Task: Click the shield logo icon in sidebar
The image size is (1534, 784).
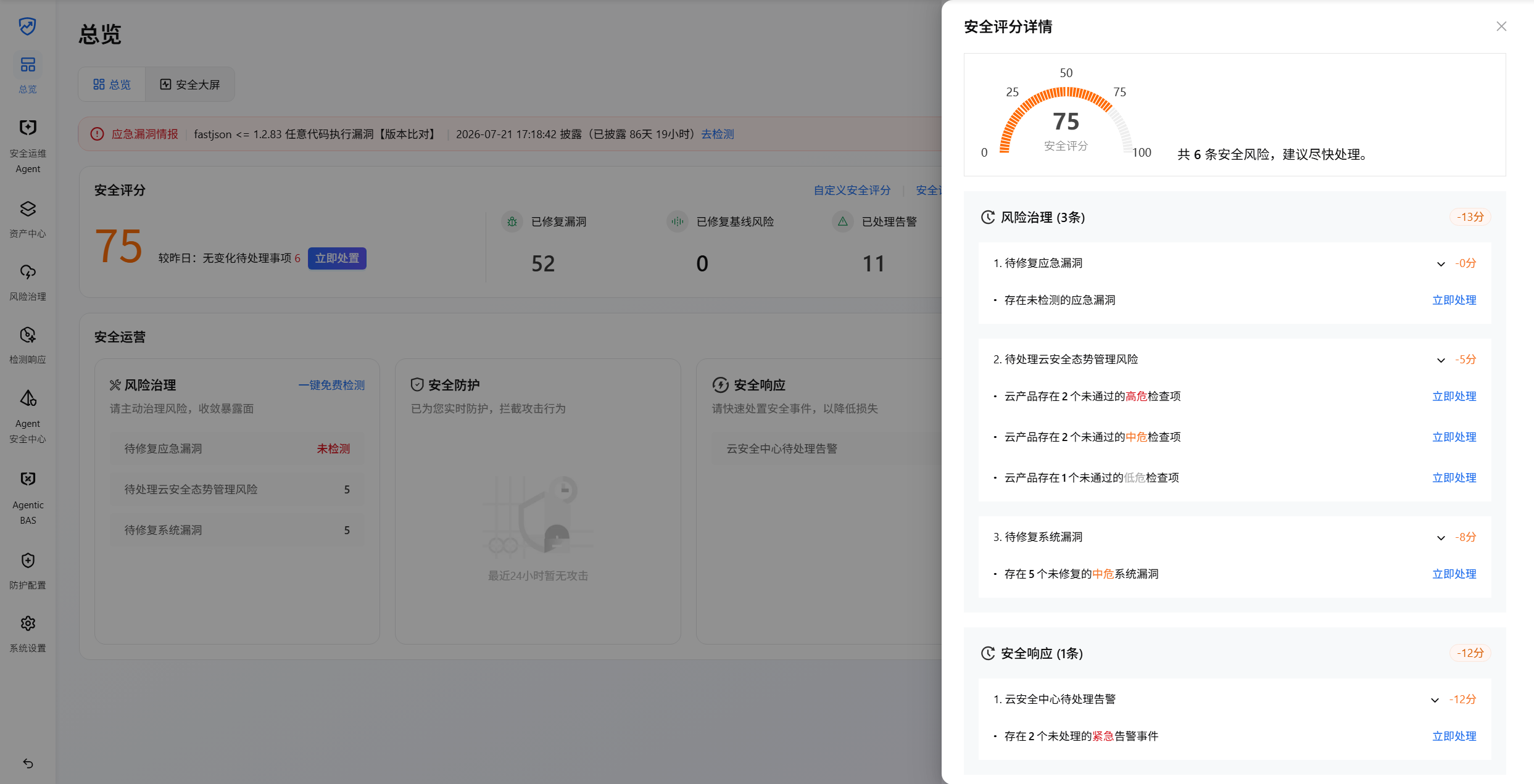Action: coord(27,26)
